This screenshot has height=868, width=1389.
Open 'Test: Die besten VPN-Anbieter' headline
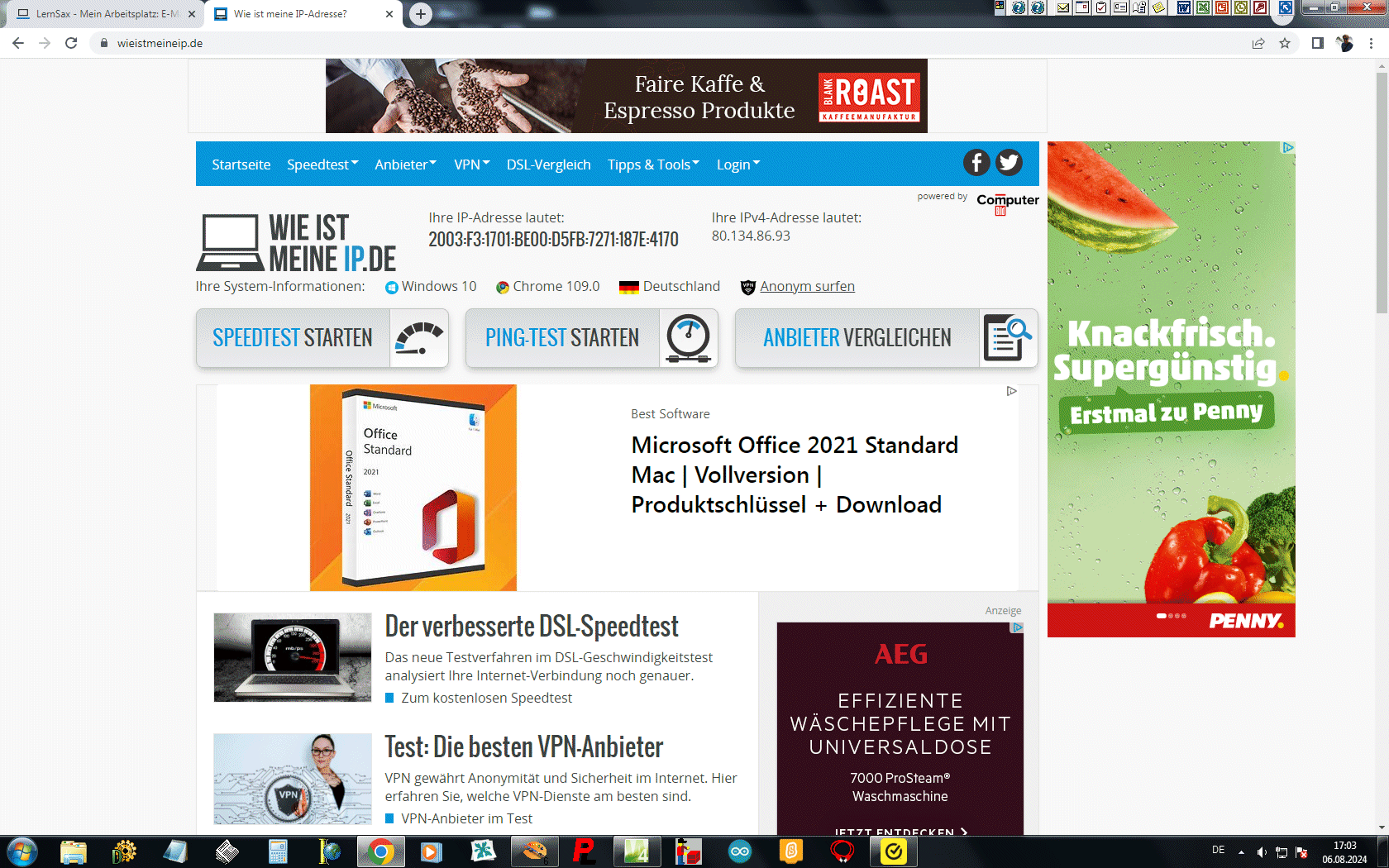click(524, 747)
